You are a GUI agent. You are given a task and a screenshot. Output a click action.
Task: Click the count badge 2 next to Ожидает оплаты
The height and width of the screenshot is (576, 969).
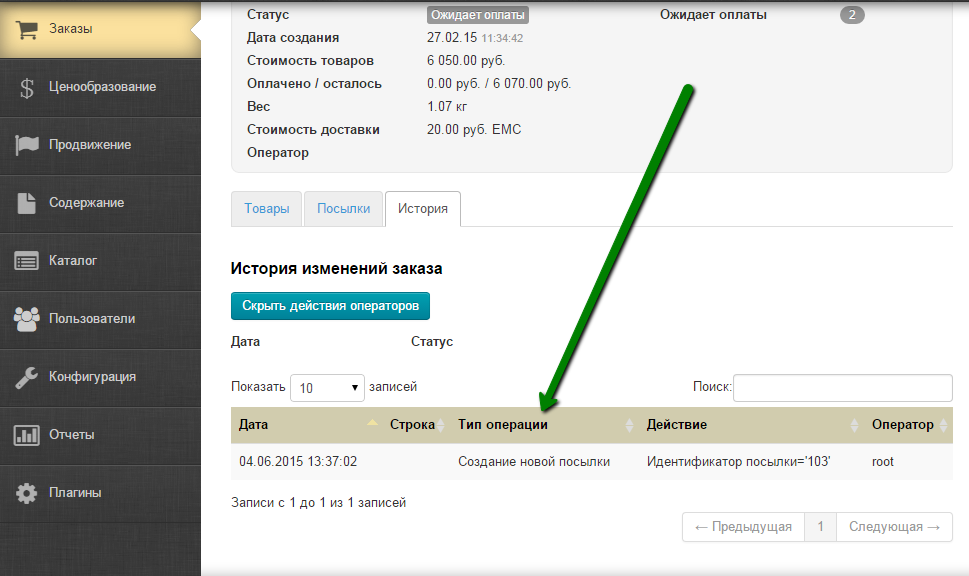point(852,15)
